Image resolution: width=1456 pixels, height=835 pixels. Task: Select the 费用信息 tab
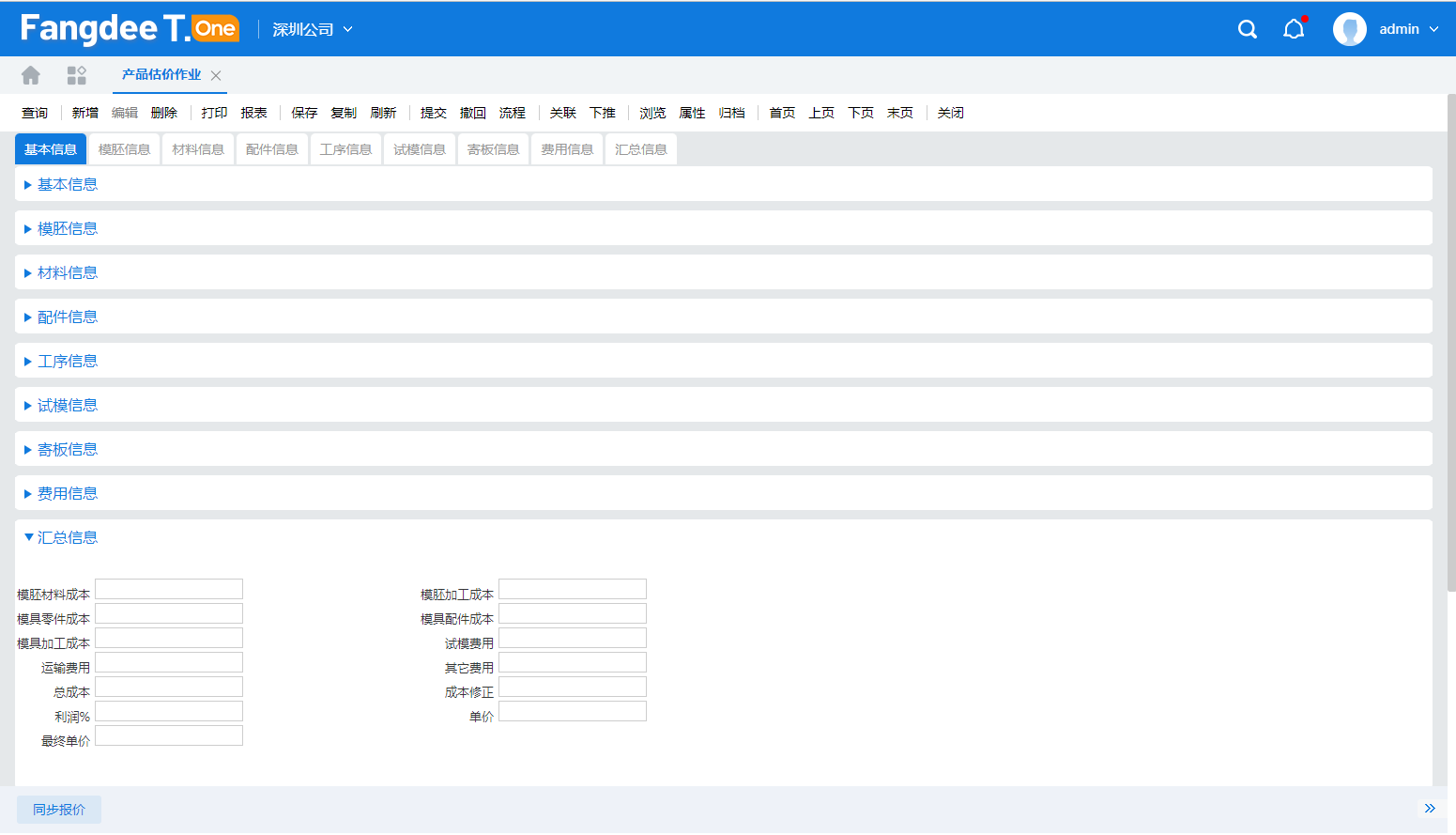tap(567, 149)
